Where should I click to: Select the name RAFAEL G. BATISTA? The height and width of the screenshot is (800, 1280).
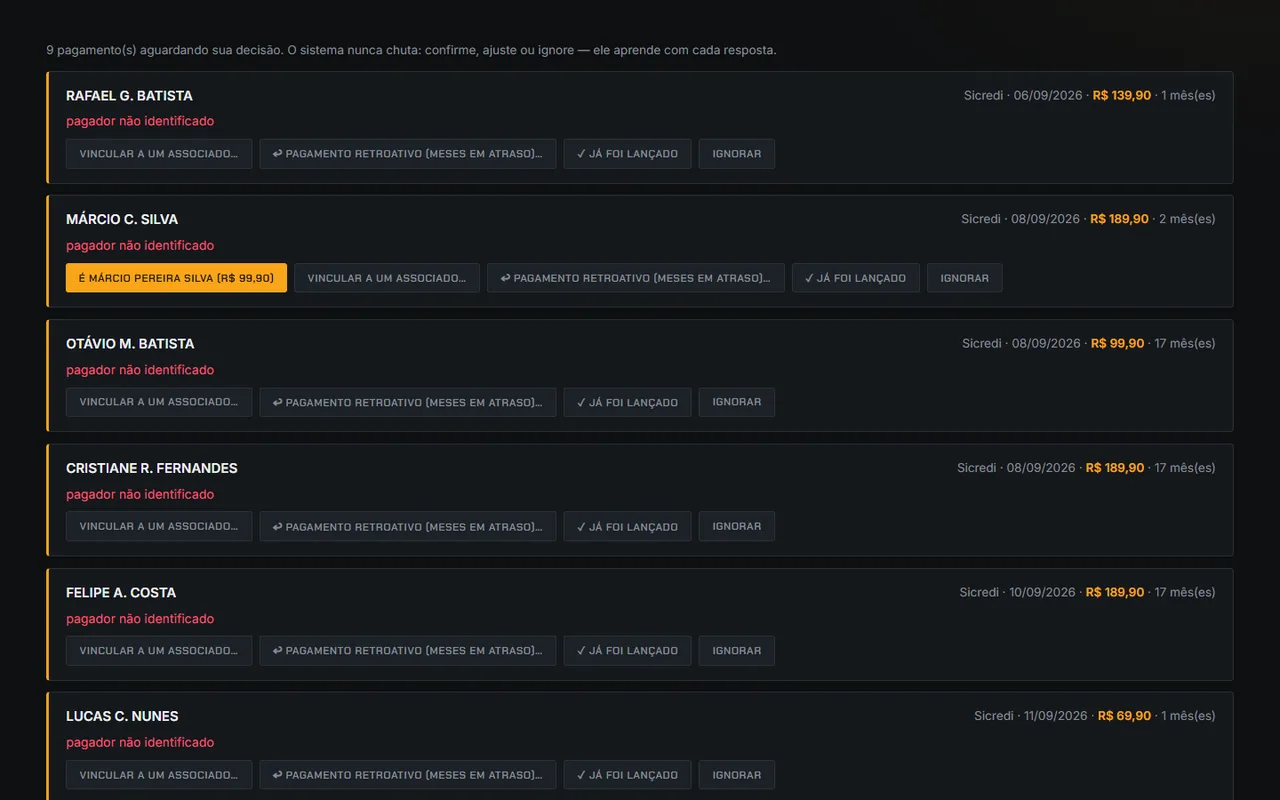pos(129,96)
